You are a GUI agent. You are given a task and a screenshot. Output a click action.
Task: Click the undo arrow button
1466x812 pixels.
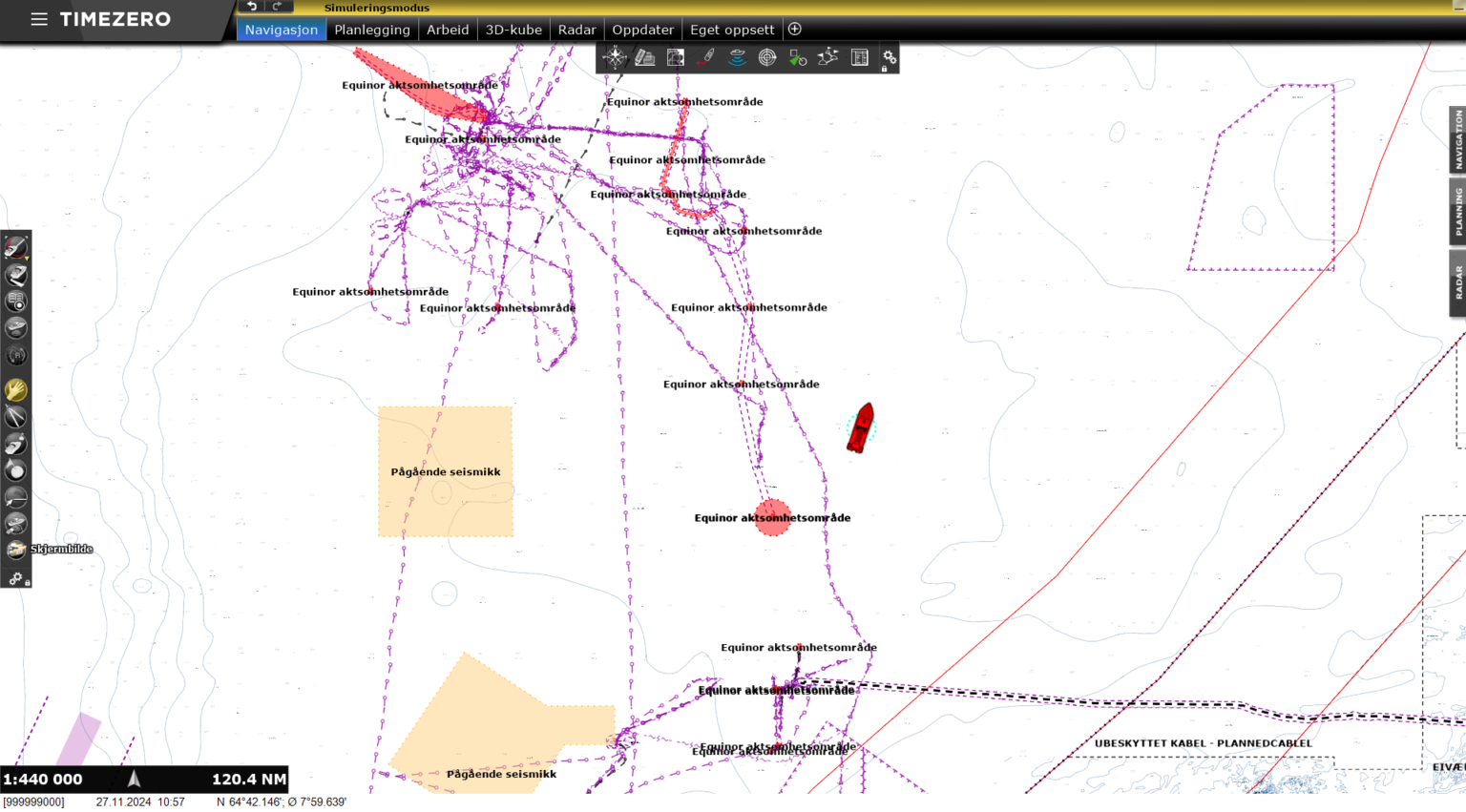(x=252, y=7)
